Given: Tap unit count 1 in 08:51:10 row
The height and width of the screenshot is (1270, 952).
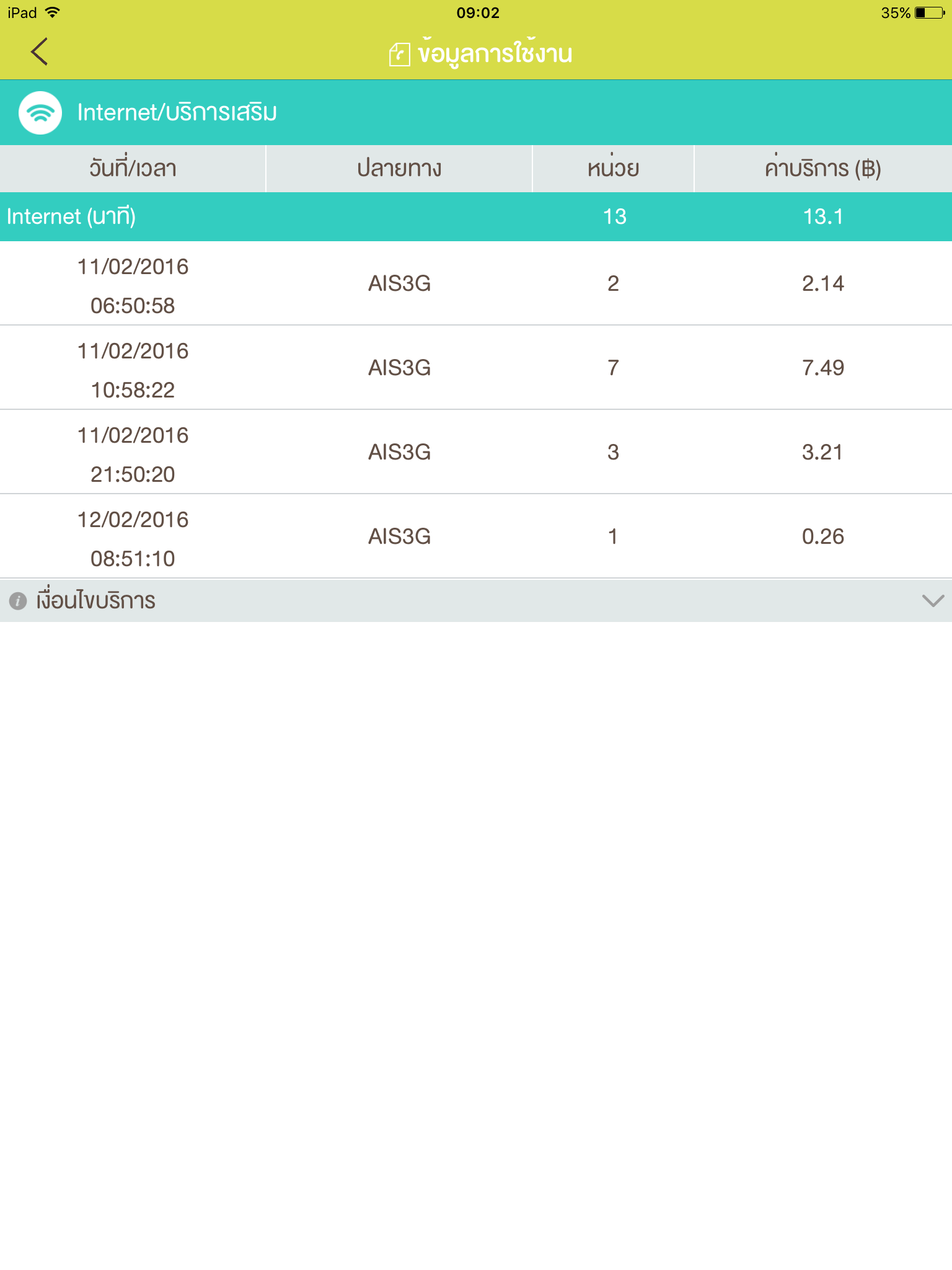Looking at the screenshot, I should point(613,536).
